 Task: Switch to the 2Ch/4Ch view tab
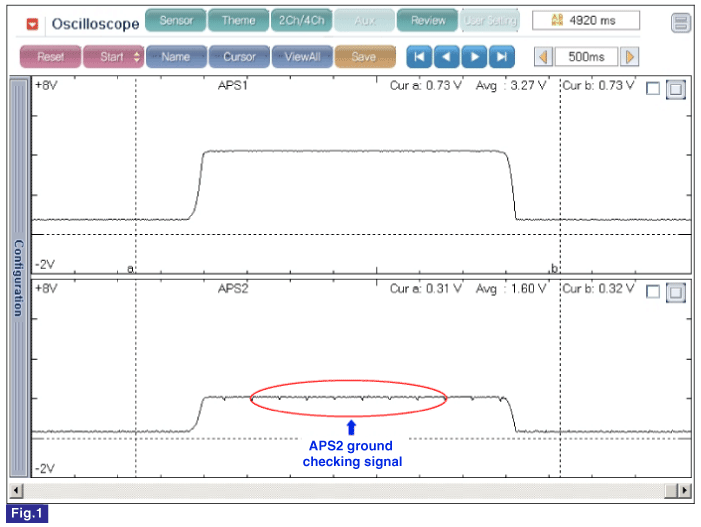tap(301, 21)
